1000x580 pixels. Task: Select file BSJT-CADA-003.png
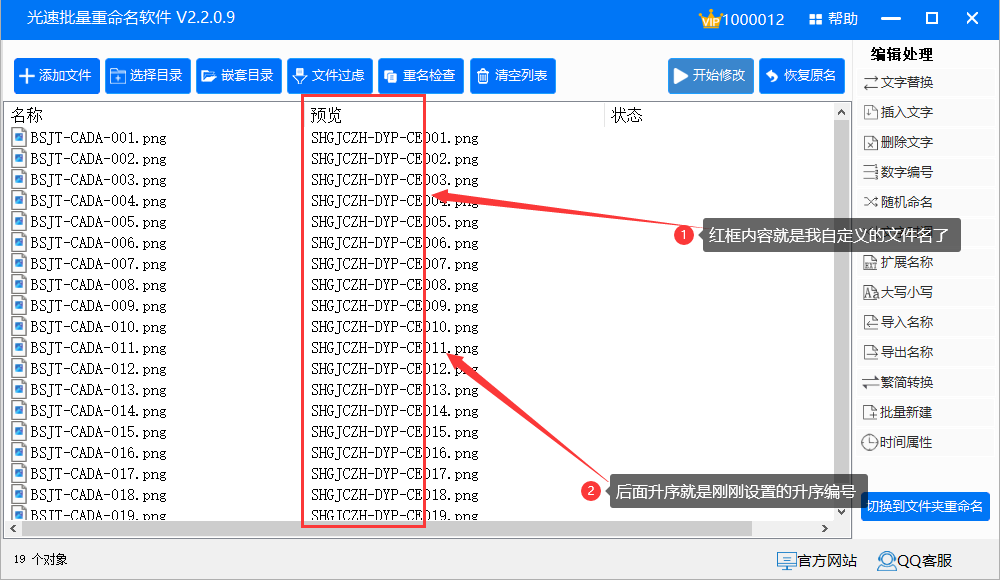(x=98, y=180)
